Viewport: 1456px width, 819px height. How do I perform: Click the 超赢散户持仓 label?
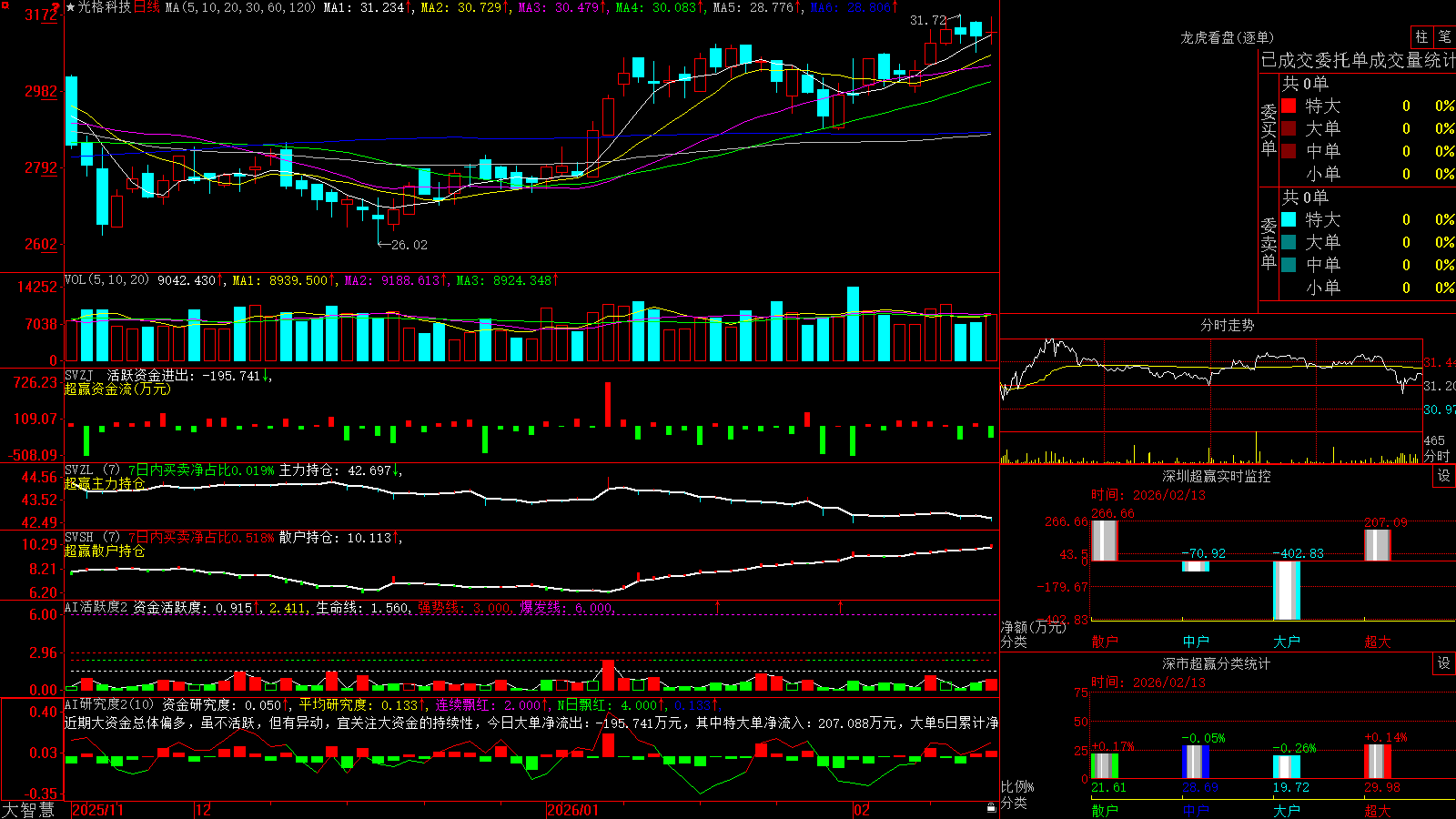[105, 551]
